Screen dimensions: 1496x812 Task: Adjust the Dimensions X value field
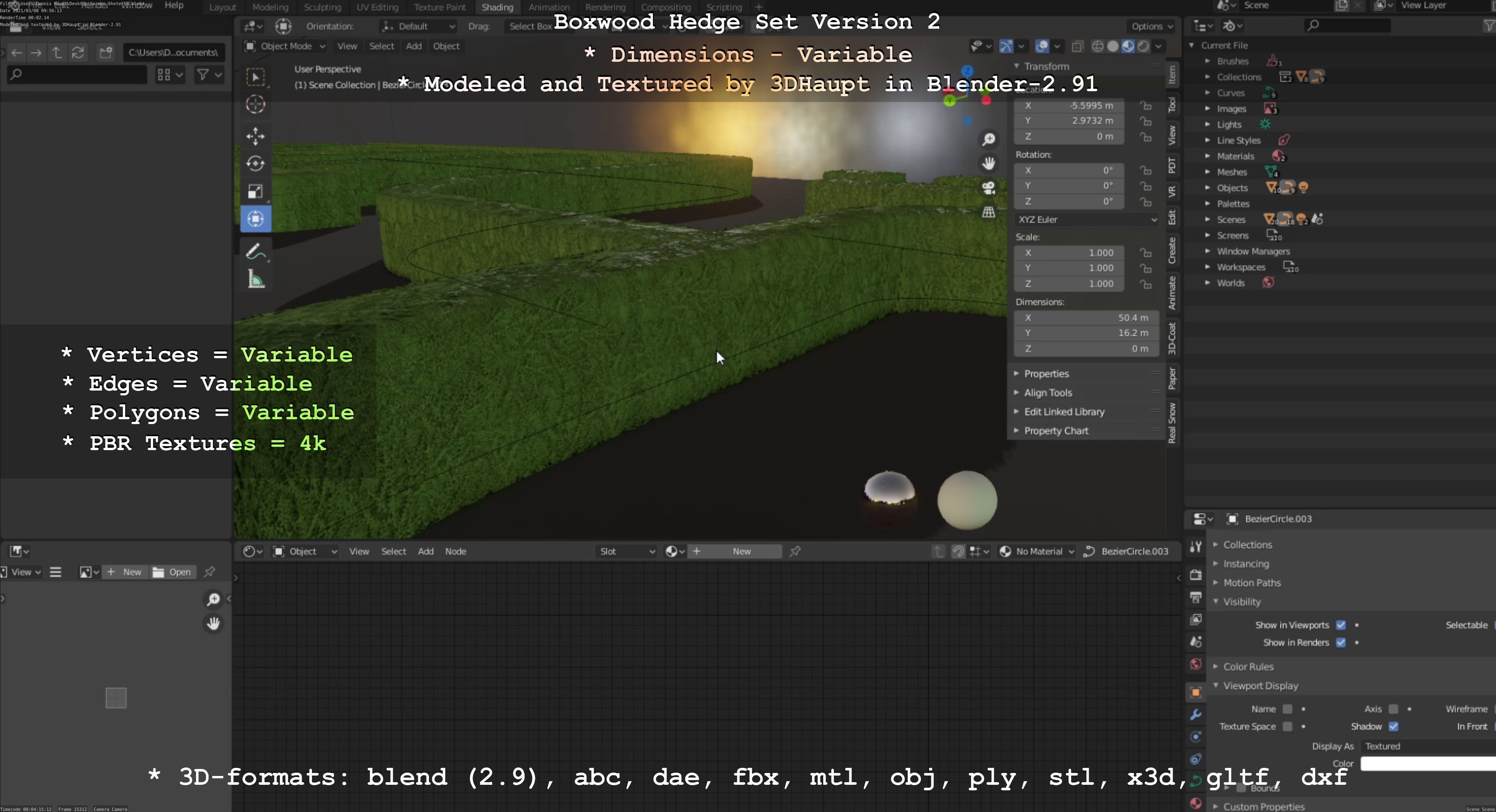click(1086, 318)
